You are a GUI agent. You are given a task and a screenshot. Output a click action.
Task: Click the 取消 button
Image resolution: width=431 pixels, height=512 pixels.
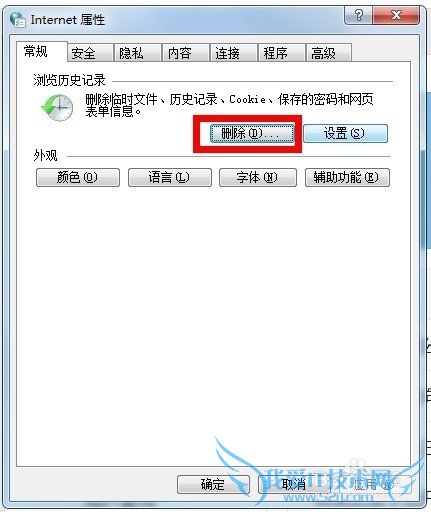point(294,484)
